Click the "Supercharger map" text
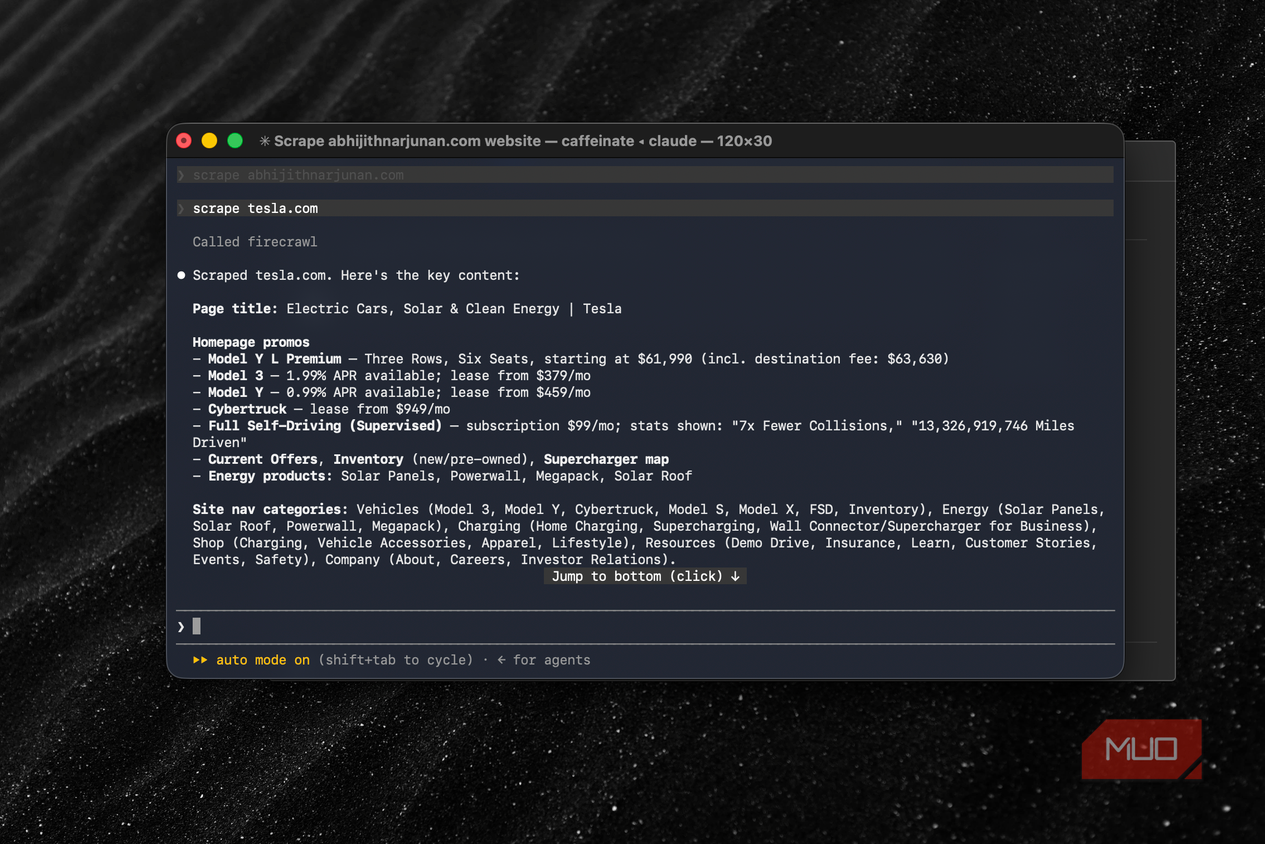The image size is (1265, 844). click(x=607, y=459)
